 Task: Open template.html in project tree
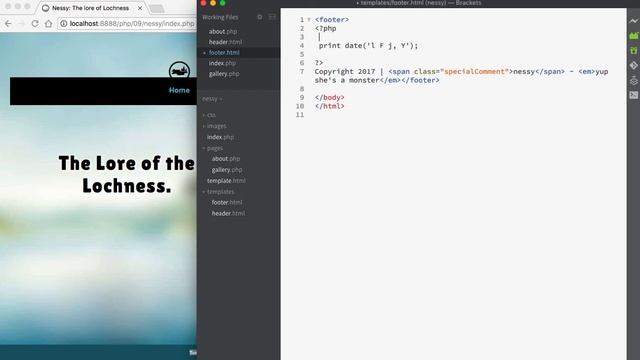coord(226,181)
